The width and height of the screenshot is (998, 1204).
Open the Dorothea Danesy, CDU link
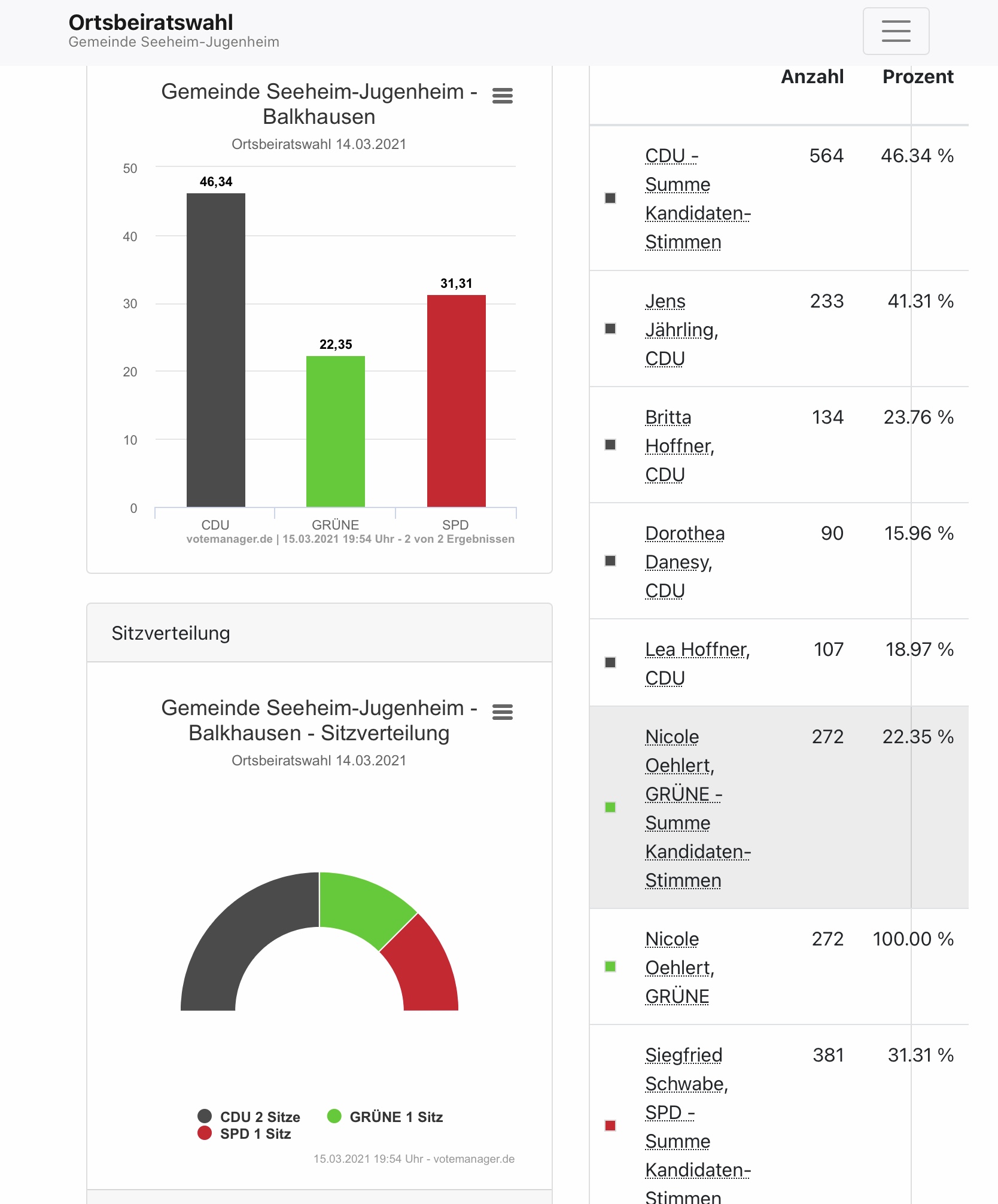[x=684, y=562]
